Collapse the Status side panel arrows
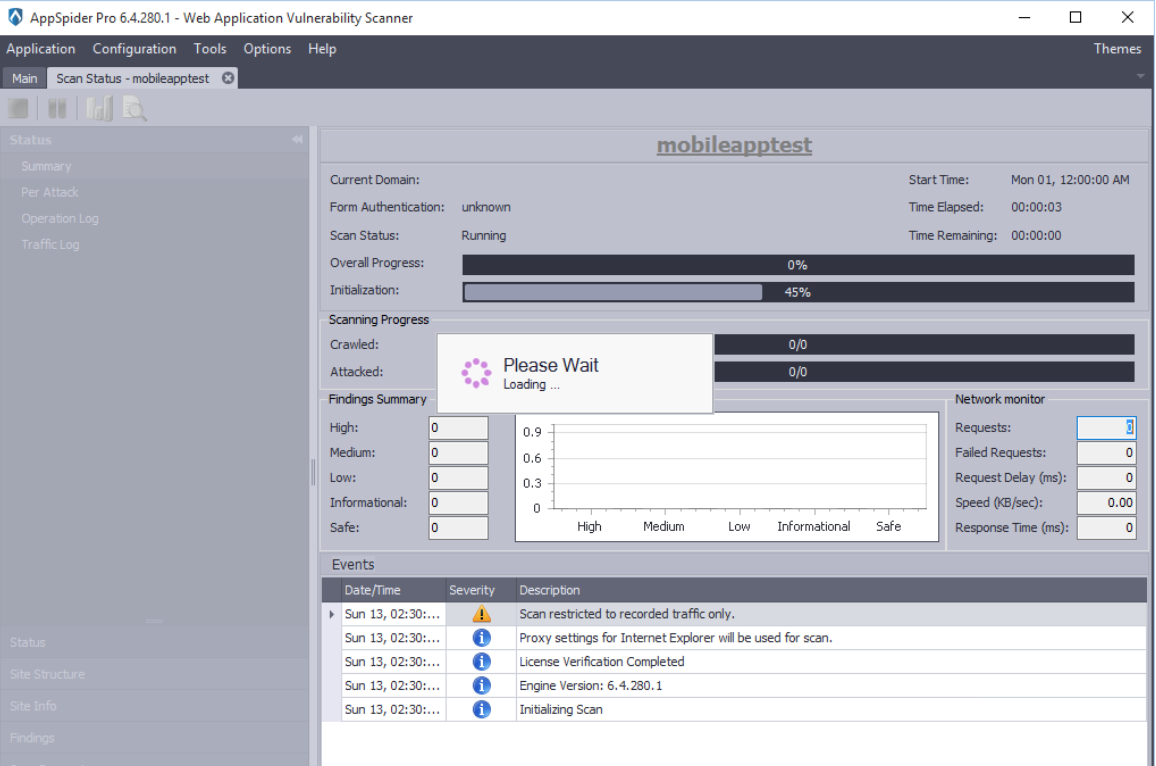Viewport: 1156px width, 766px height. pos(296,139)
